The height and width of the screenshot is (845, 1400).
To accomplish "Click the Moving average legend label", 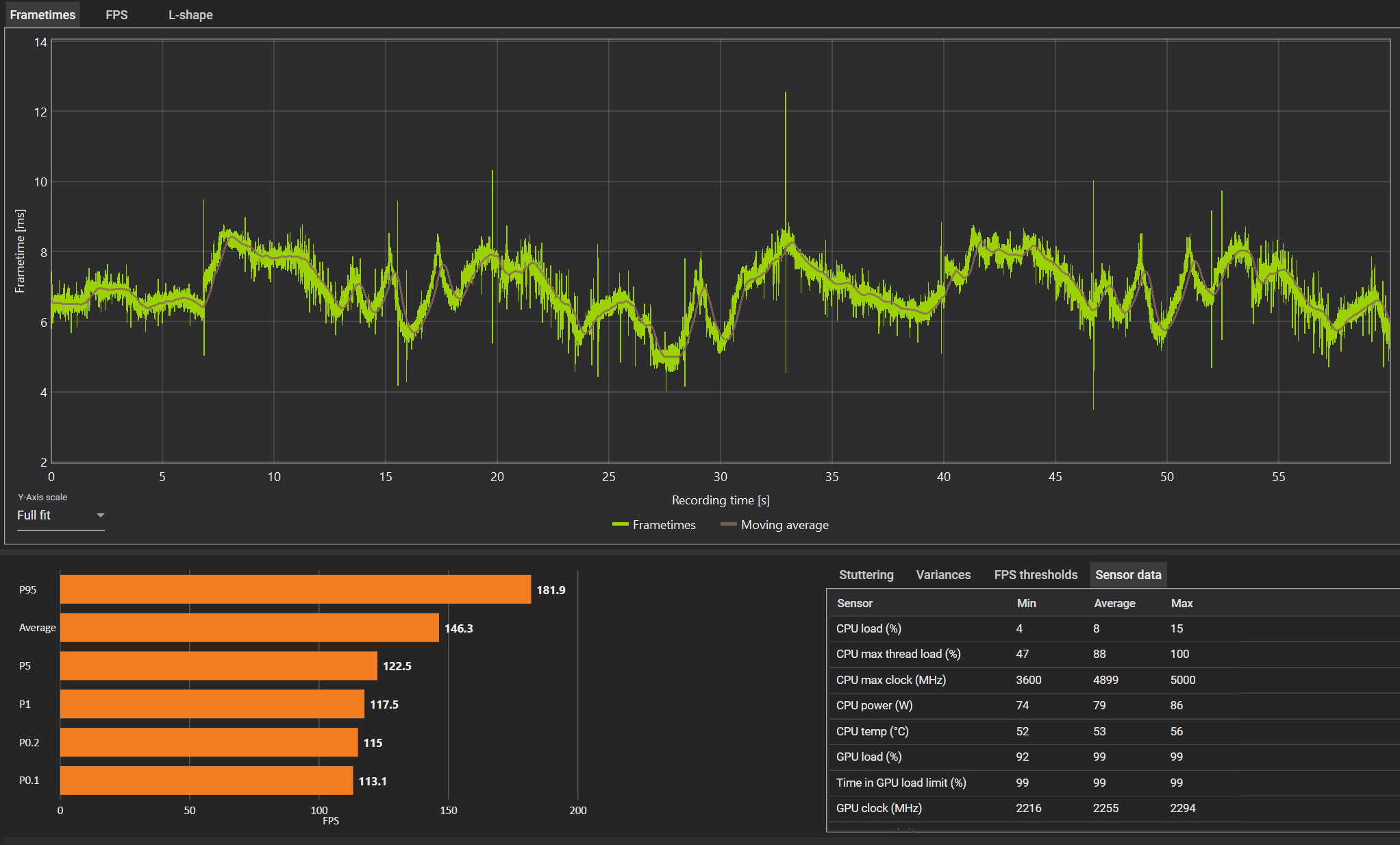I will pos(784,525).
